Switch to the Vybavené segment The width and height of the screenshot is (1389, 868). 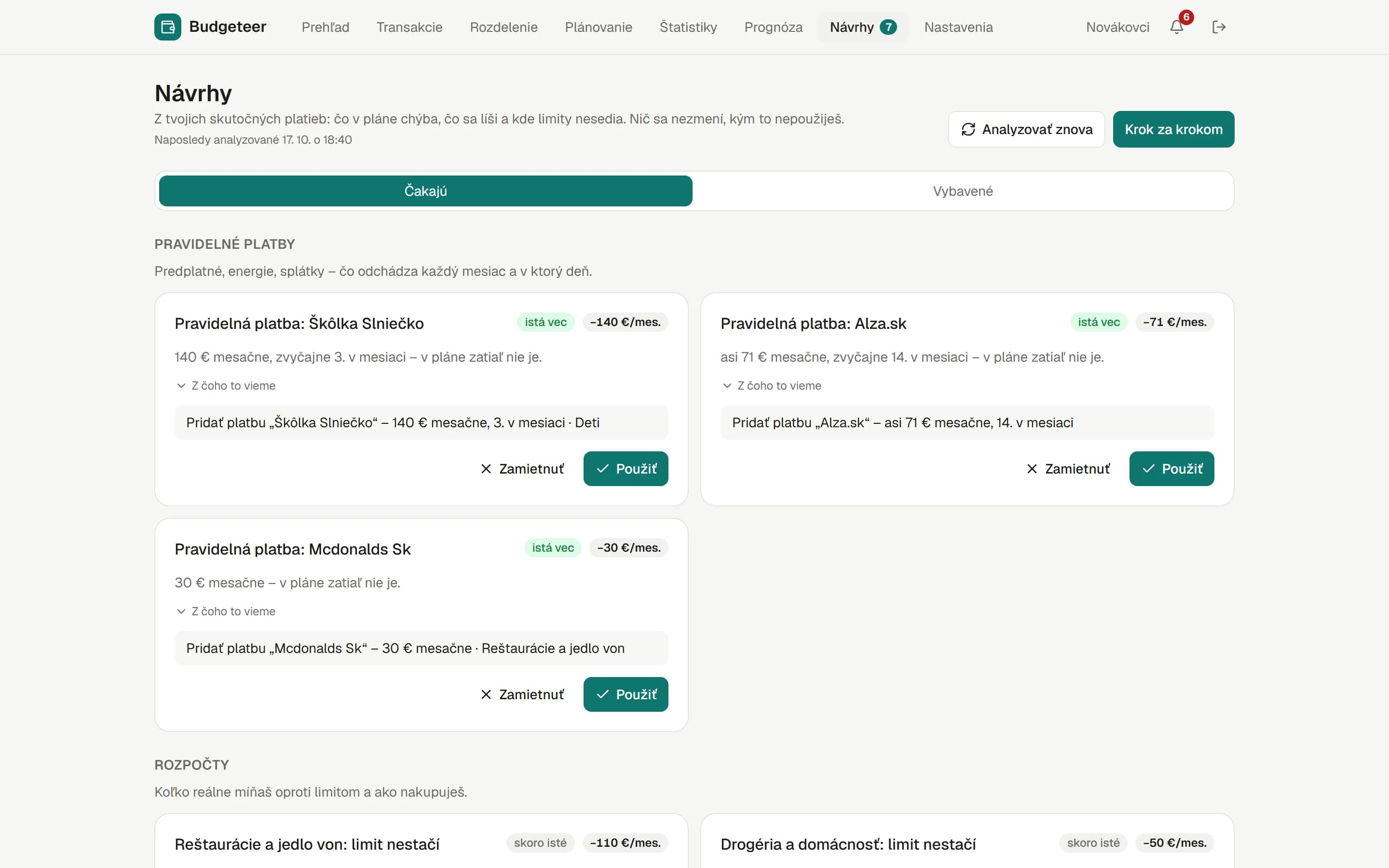963,191
